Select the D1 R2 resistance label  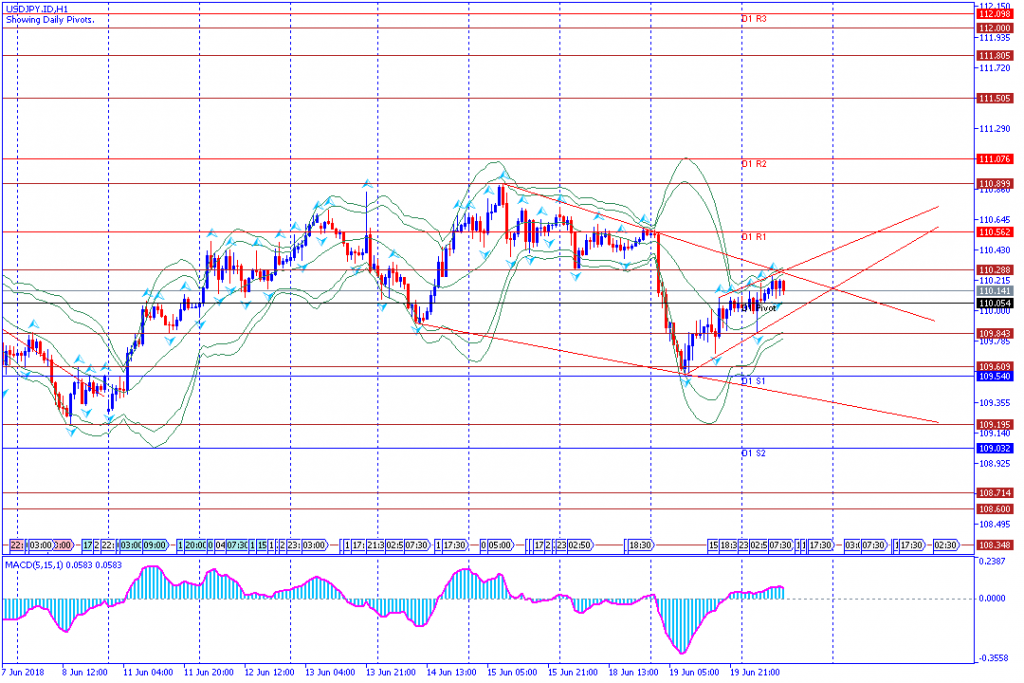[753, 163]
